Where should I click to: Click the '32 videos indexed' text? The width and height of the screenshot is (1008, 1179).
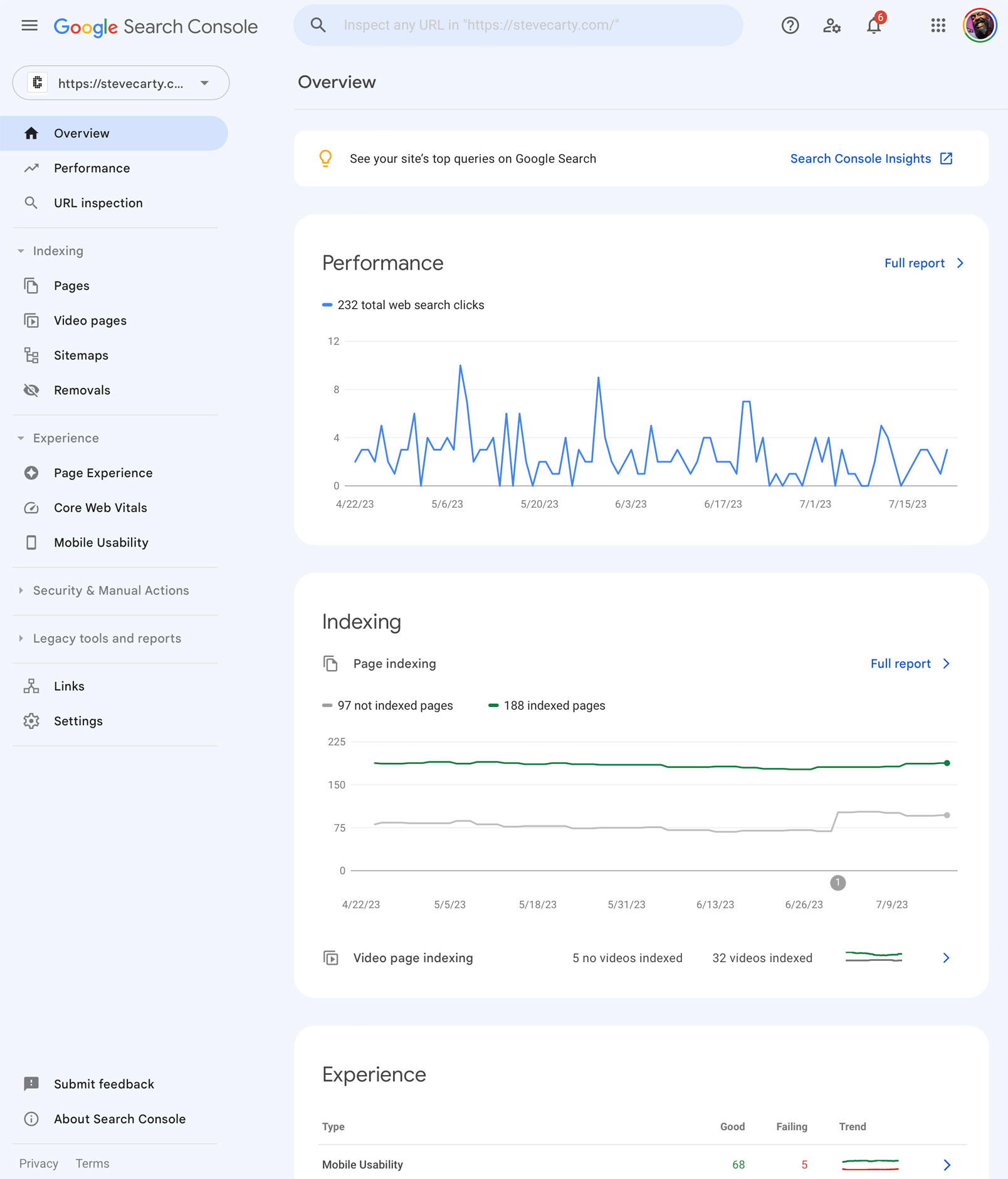pyautogui.click(x=762, y=958)
